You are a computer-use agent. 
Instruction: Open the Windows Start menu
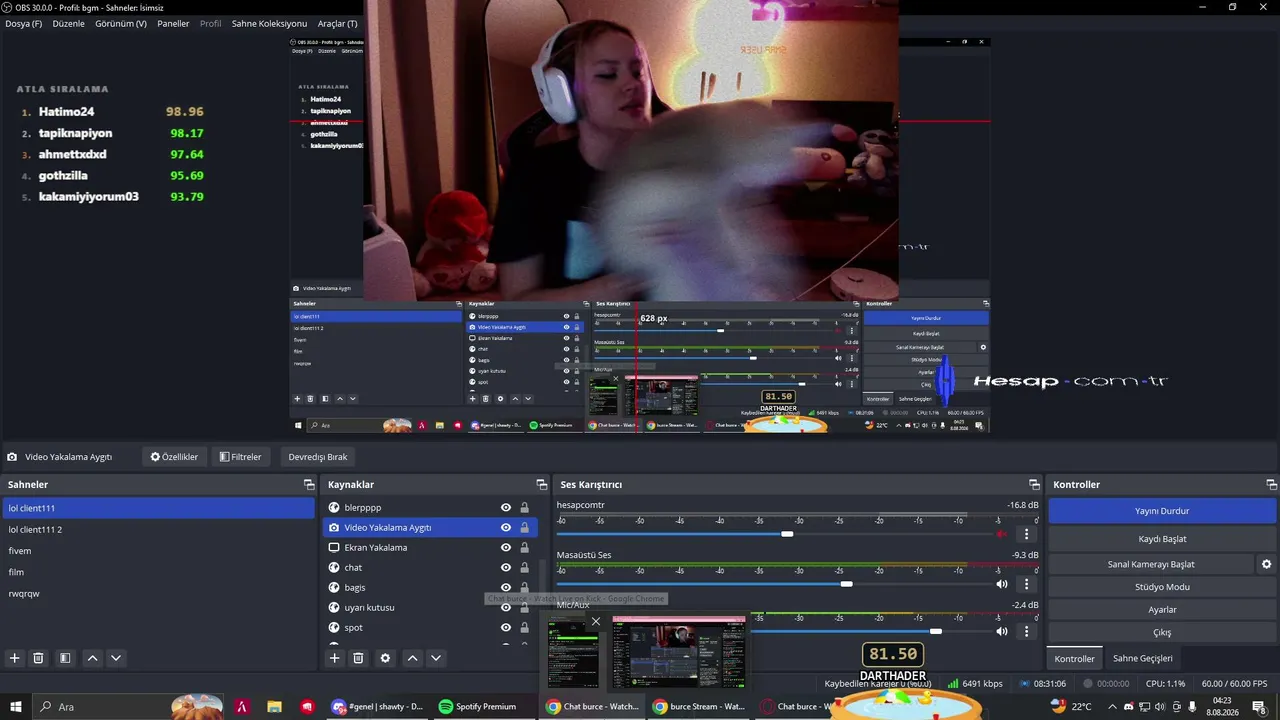tap(16, 707)
